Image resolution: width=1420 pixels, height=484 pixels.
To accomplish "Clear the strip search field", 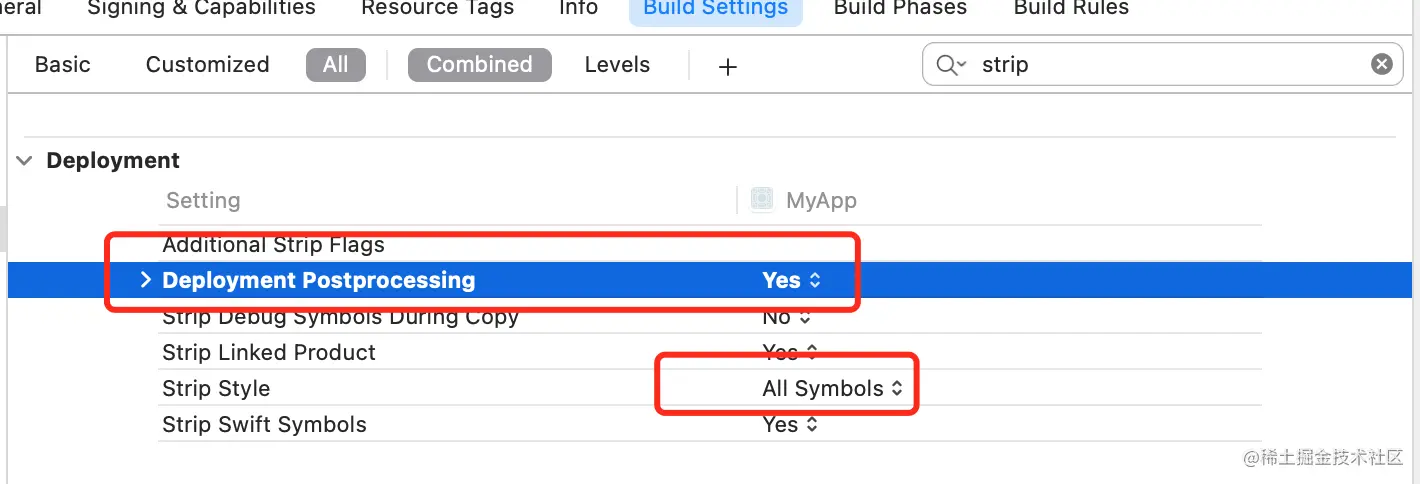I will [1381, 64].
